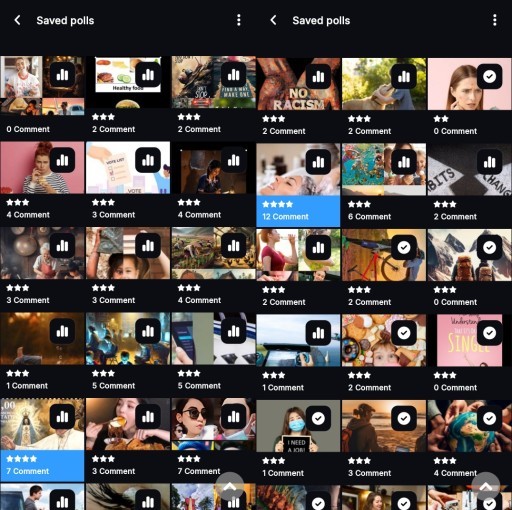Tap chart icon on woman in white shirt collage
The height and width of the screenshot is (510, 512).
pos(62,75)
